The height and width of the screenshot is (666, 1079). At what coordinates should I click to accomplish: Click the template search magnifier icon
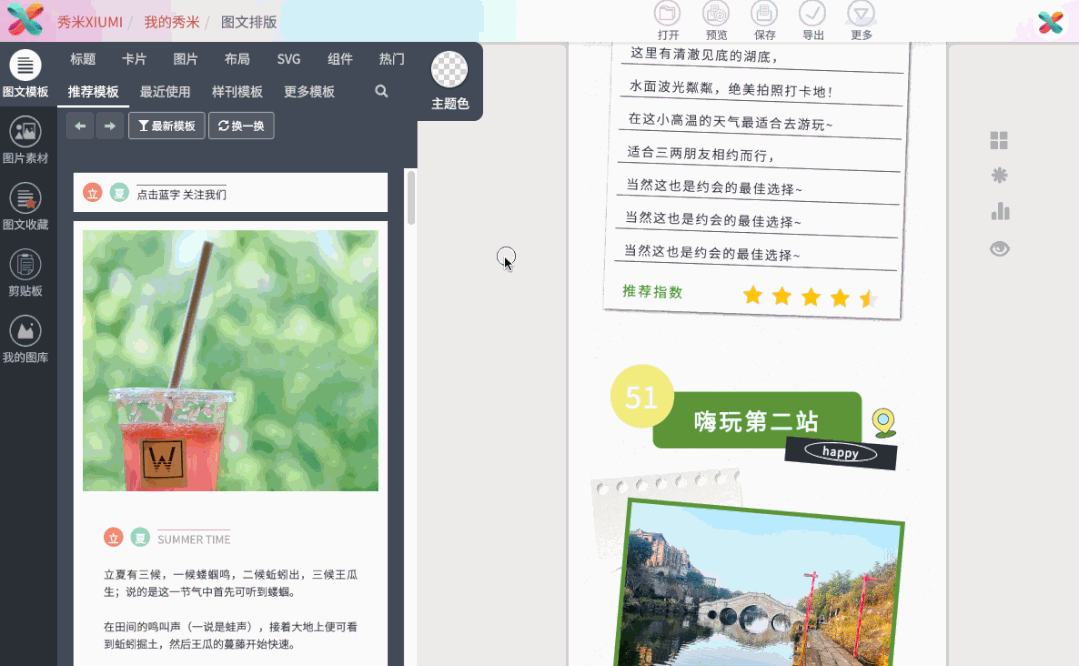[381, 91]
